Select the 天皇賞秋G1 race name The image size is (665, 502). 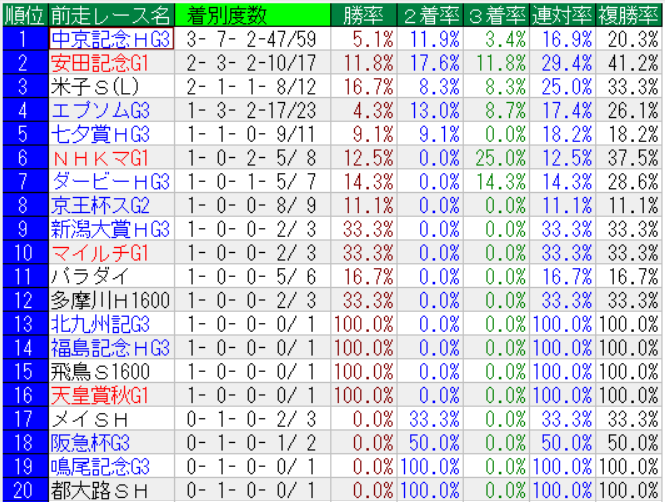[100, 396]
